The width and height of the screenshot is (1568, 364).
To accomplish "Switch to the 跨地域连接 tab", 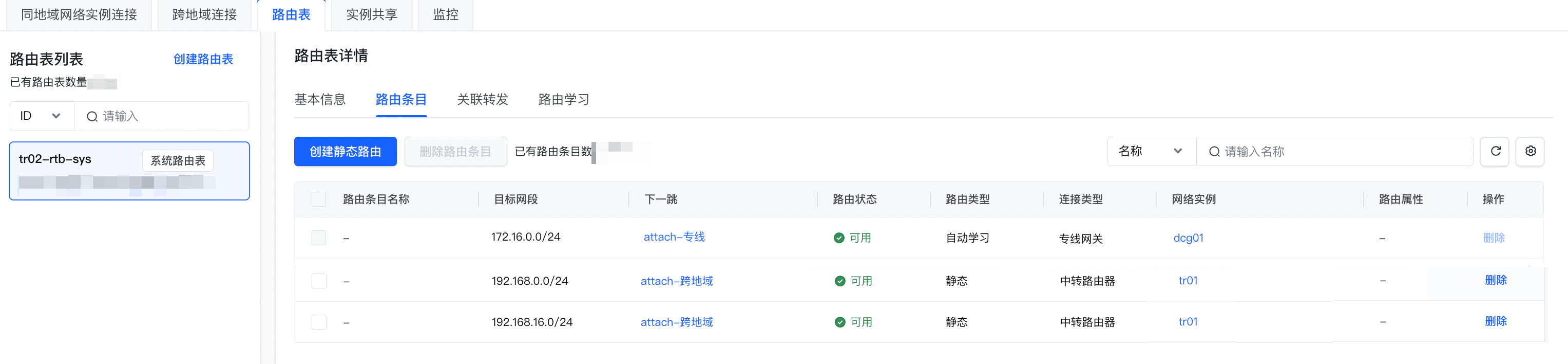I will 204,14.
